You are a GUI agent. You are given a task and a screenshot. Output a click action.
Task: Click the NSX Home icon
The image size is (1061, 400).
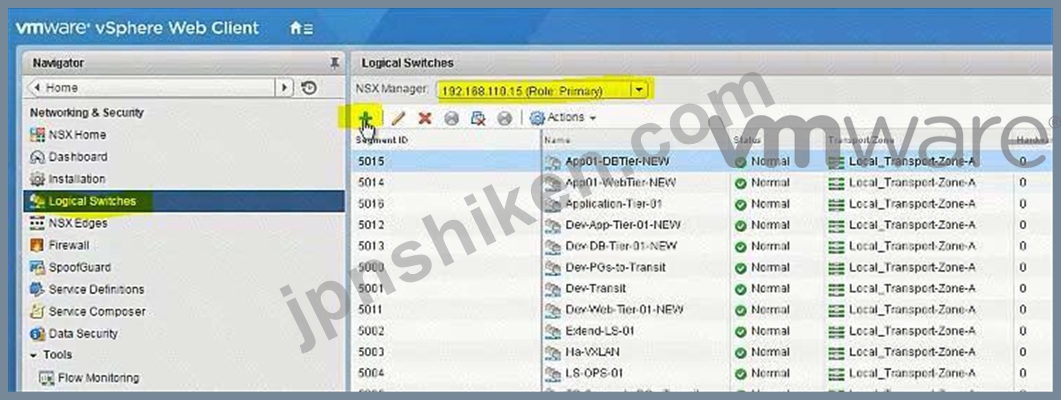coord(38,135)
